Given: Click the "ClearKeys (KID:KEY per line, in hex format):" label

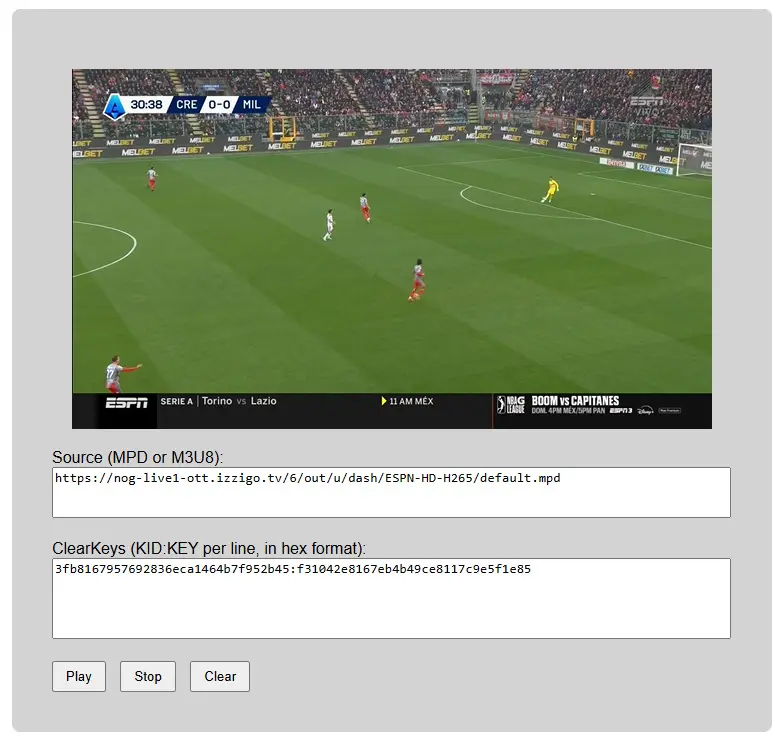Looking at the screenshot, I should tap(209, 548).
